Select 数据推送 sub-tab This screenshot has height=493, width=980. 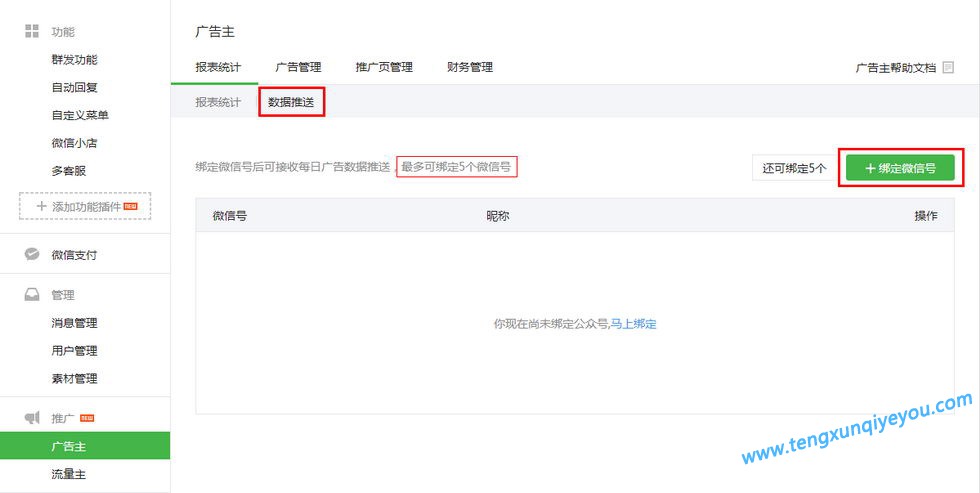pos(291,102)
